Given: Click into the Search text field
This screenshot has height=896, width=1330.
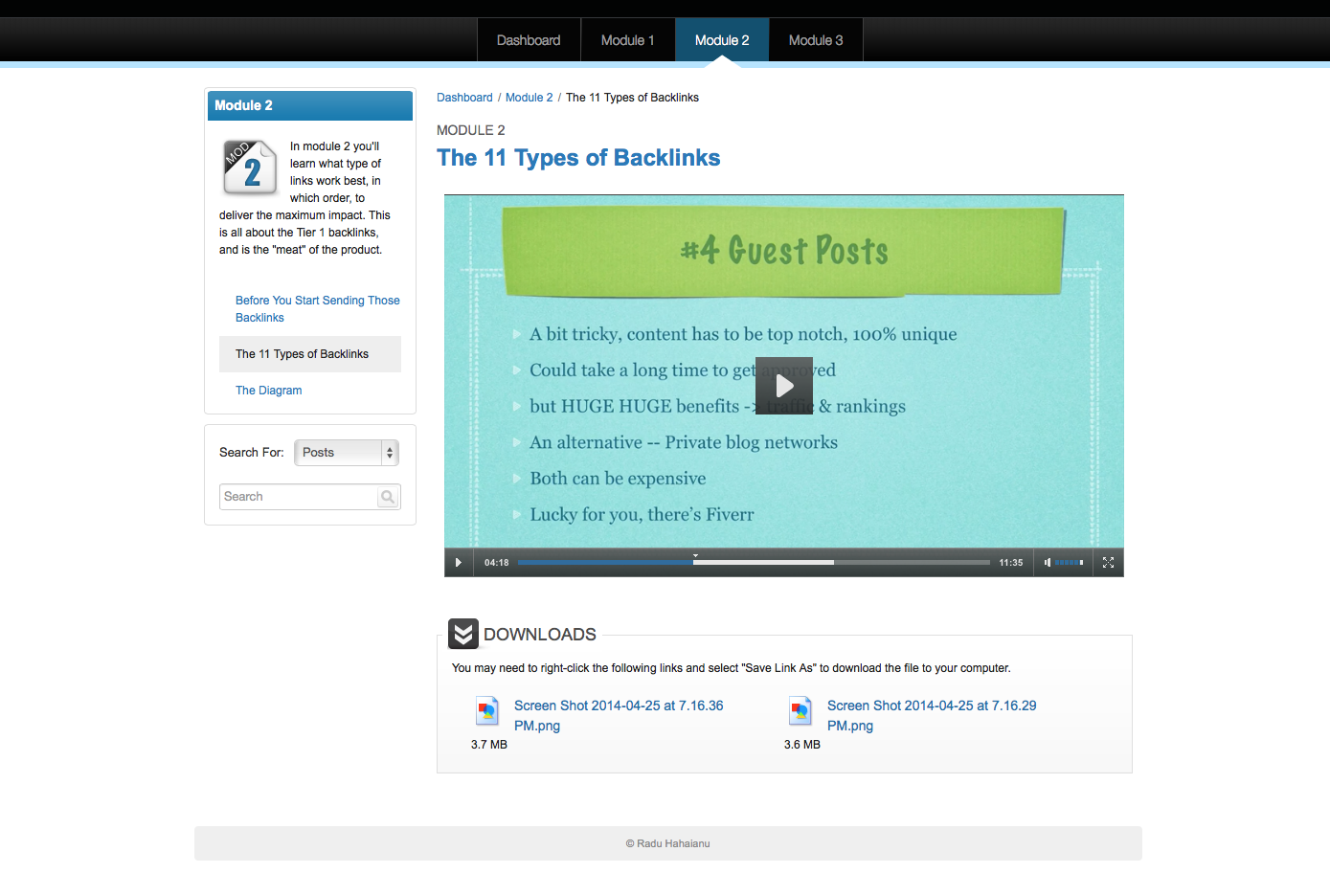Looking at the screenshot, I should 298,497.
